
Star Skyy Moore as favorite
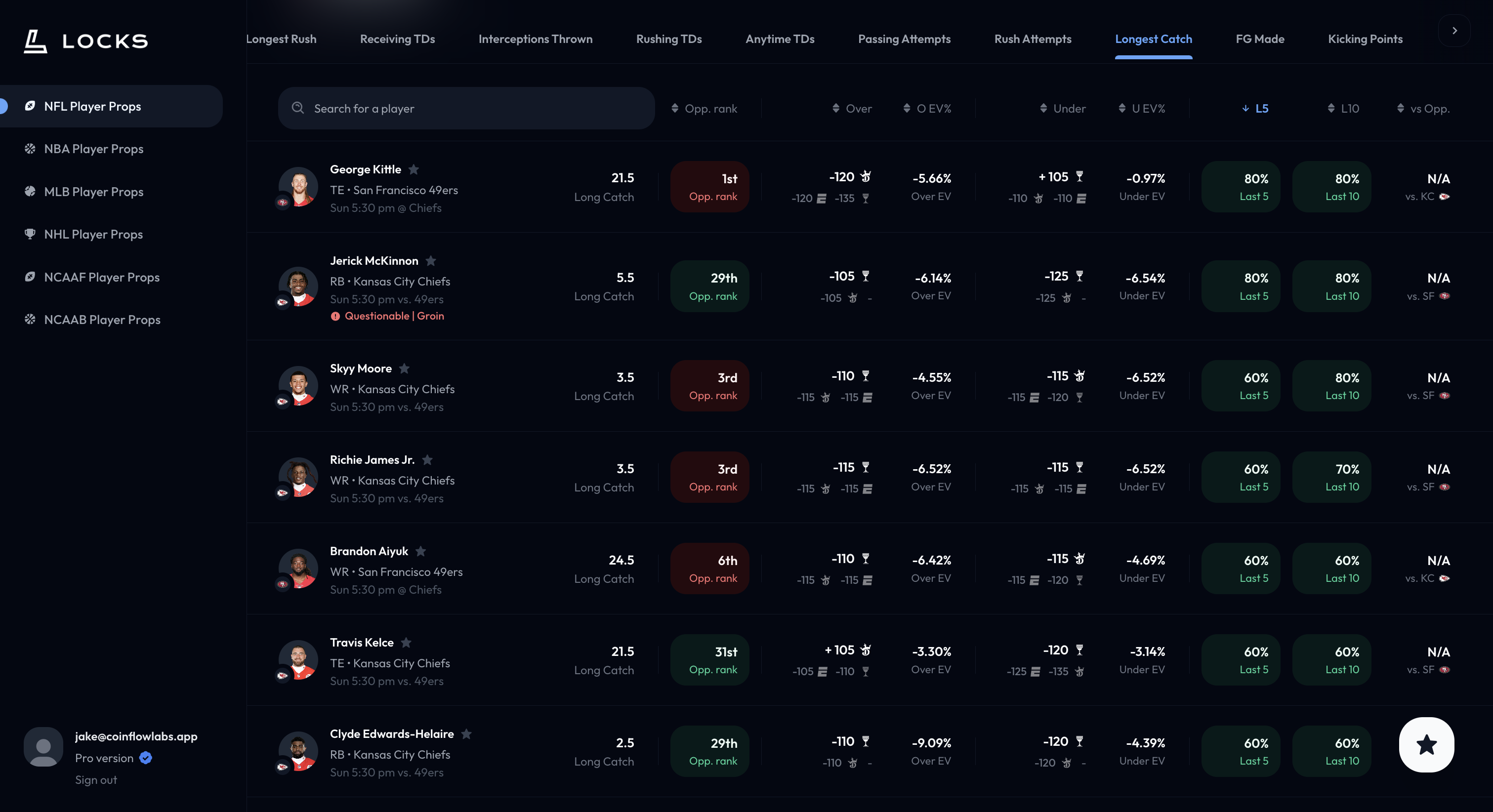(405, 368)
